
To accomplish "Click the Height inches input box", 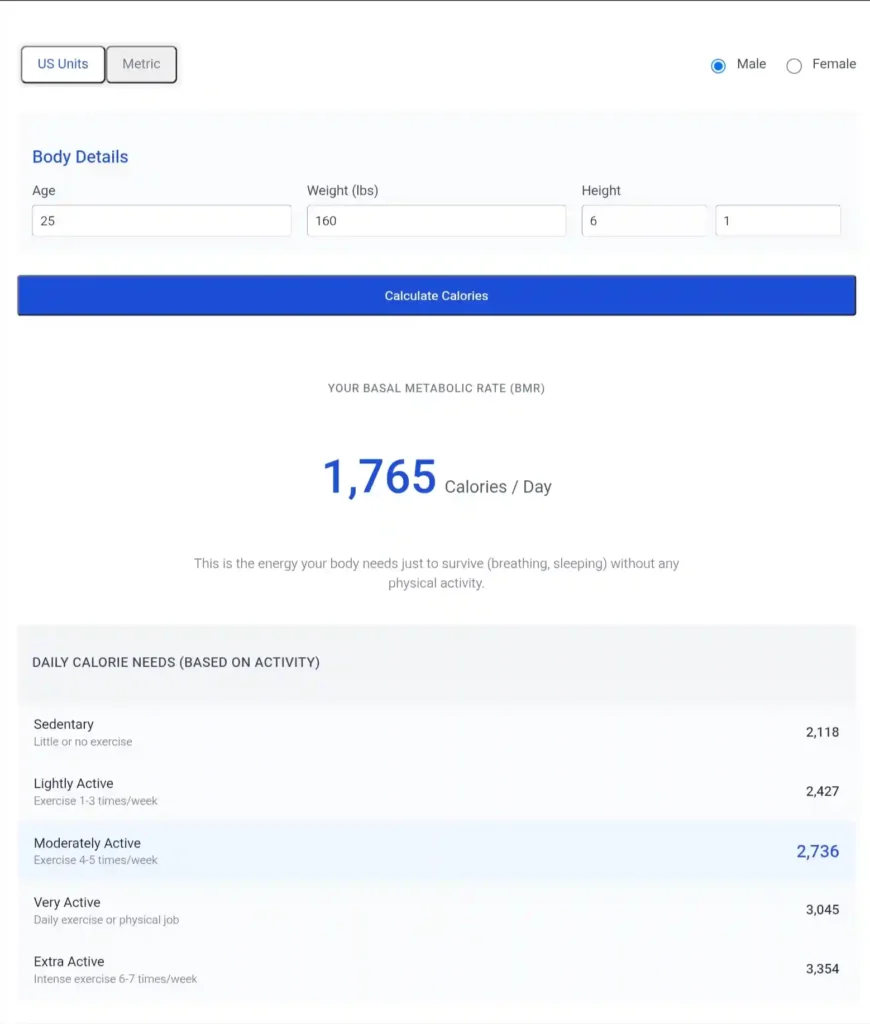I will (x=778, y=220).
